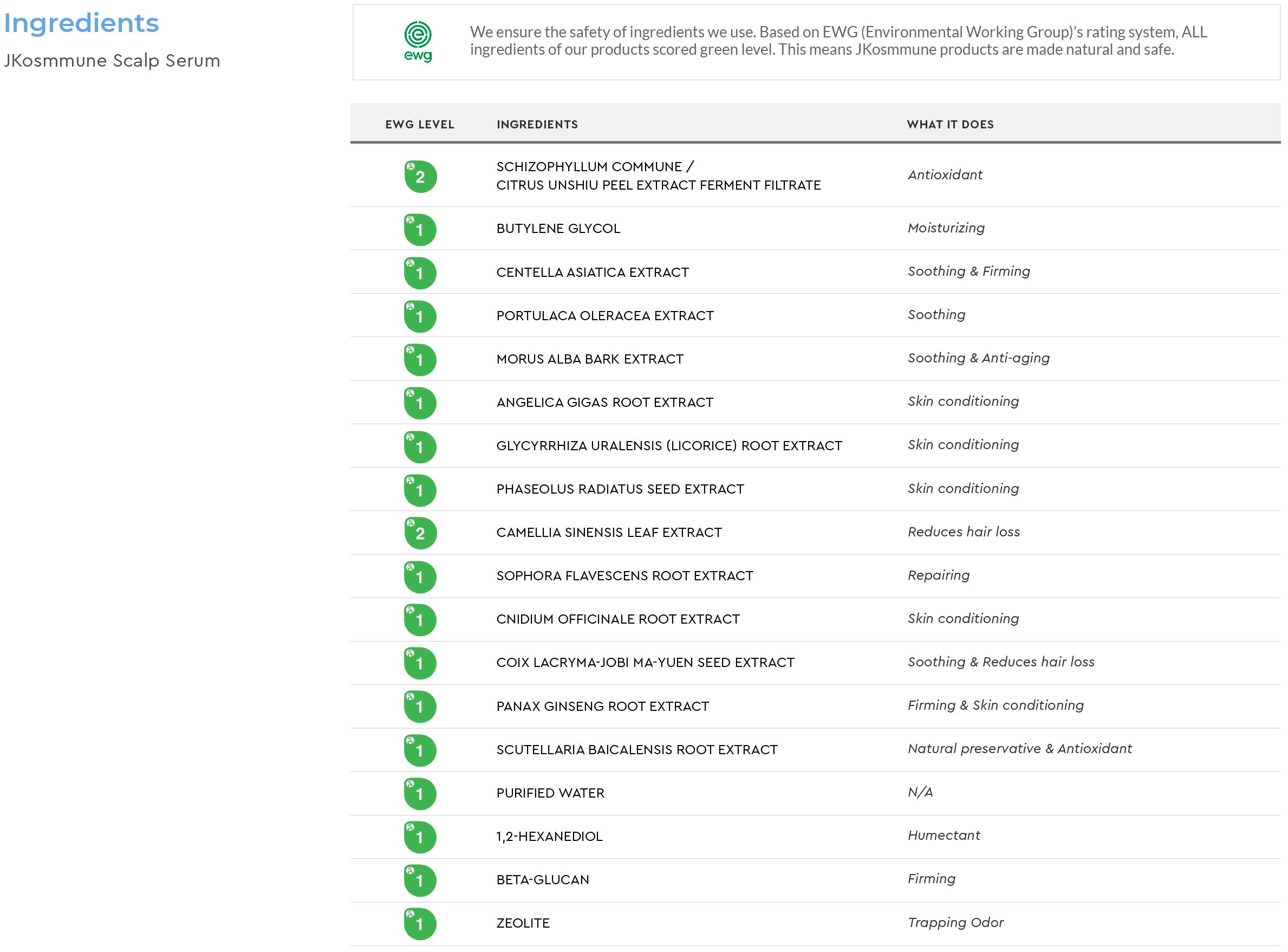Click the EWG logo icon
The image size is (1288, 952).
click(x=418, y=42)
